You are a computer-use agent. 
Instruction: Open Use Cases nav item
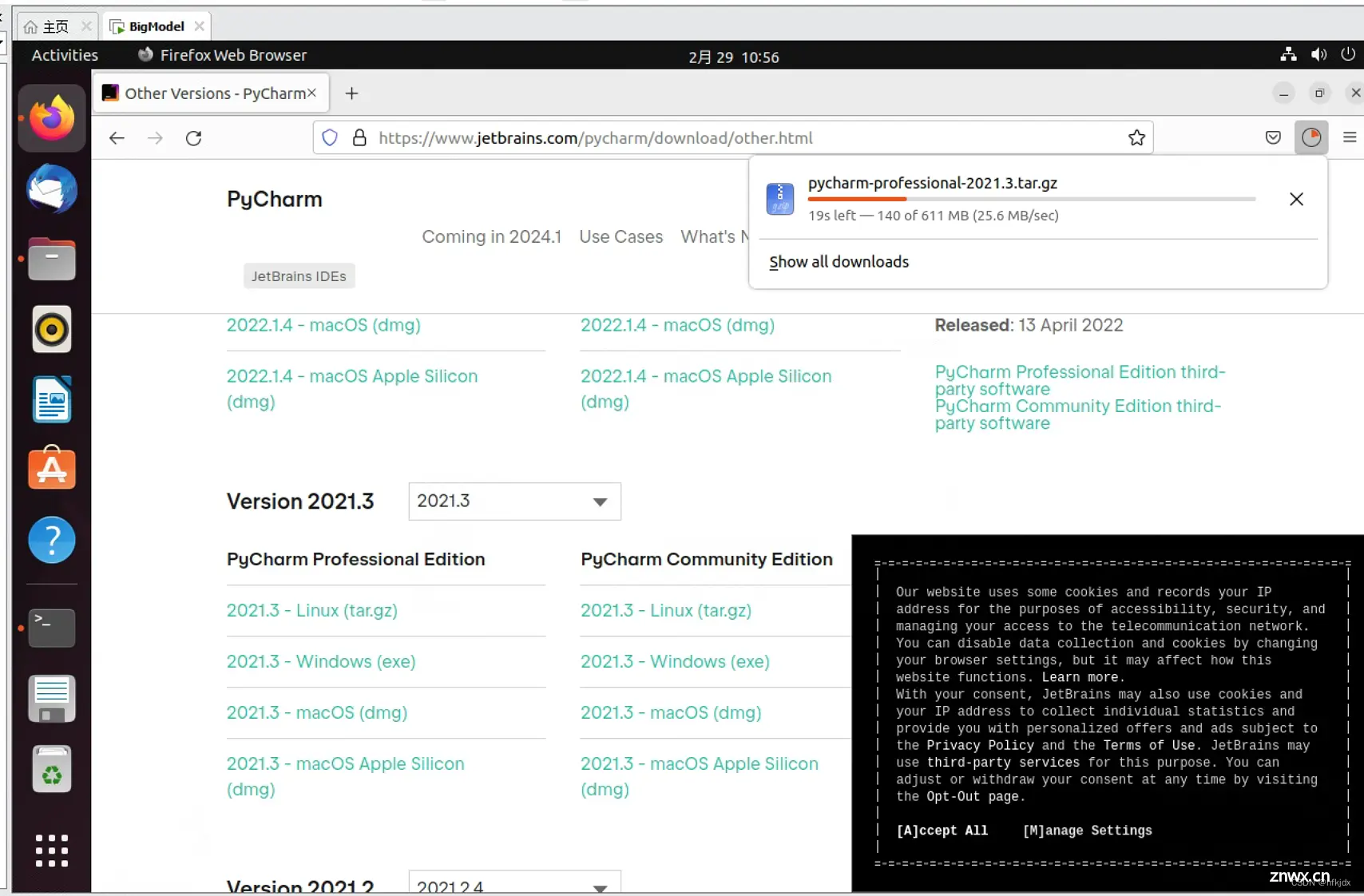(x=621, y=237)
